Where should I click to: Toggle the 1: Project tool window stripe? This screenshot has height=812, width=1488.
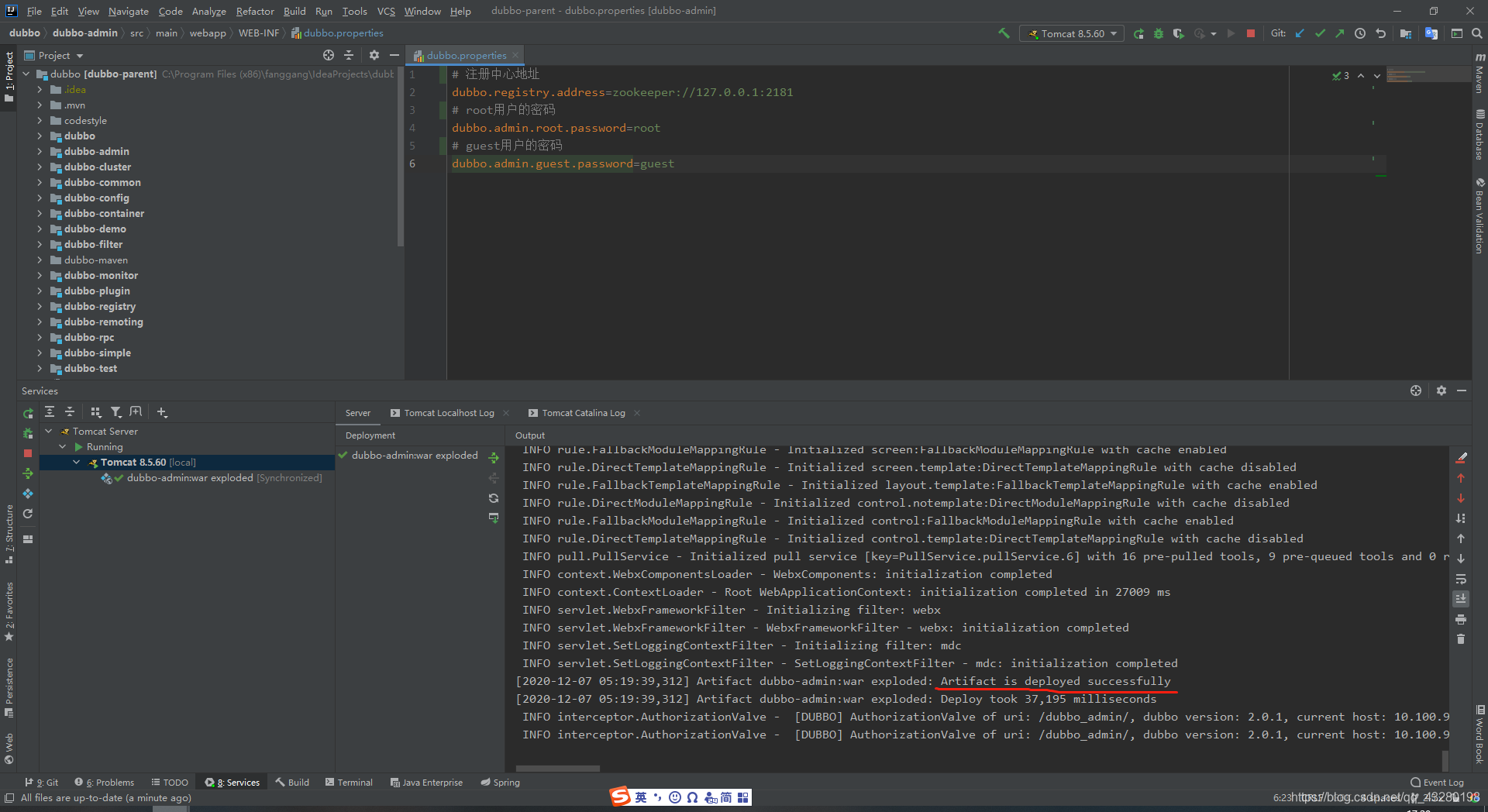9,77
